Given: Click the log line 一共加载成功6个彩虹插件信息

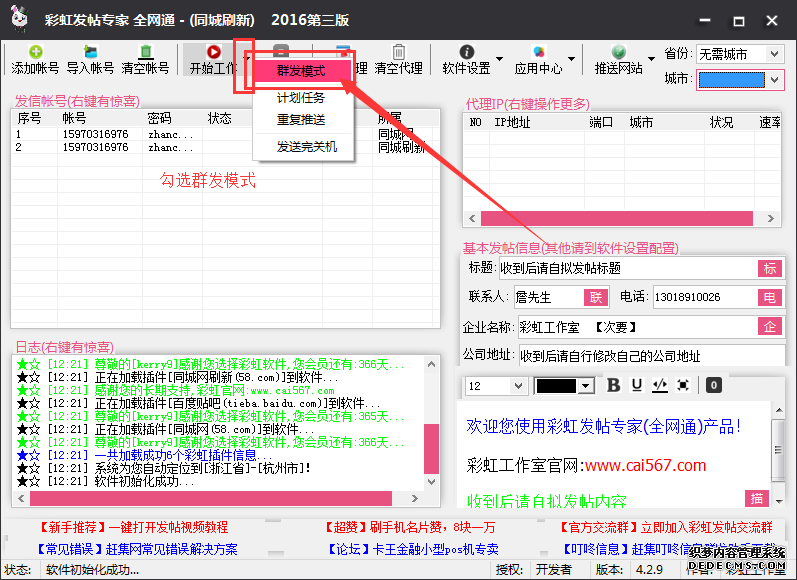Looking at the screenshot, I should (145, 455).
